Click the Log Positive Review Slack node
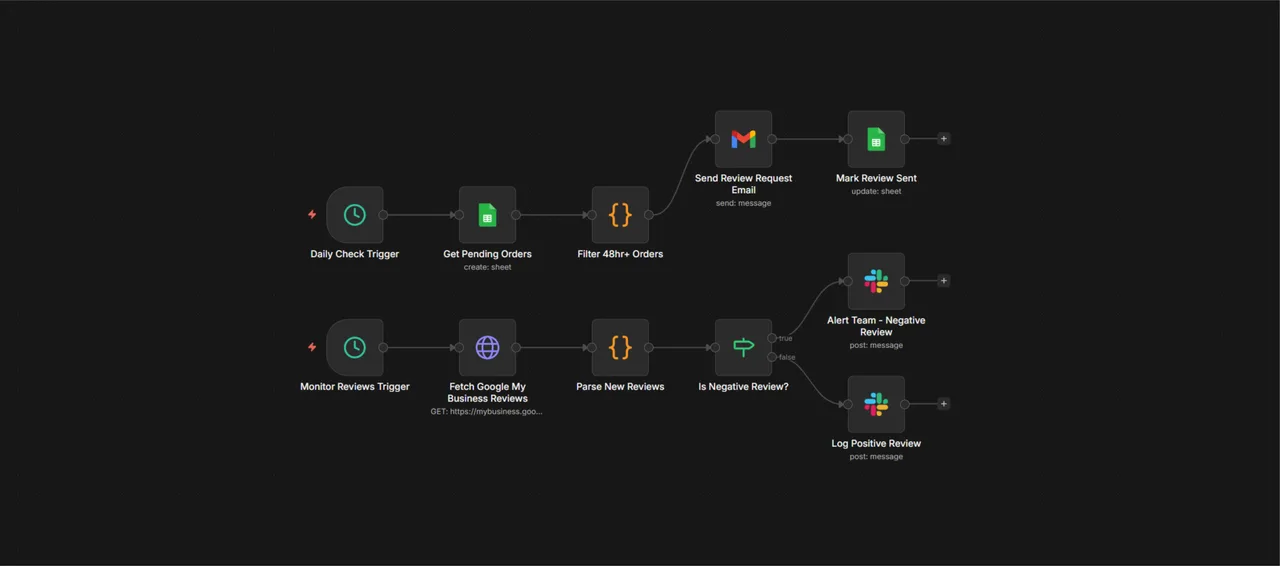 (876, 404)
